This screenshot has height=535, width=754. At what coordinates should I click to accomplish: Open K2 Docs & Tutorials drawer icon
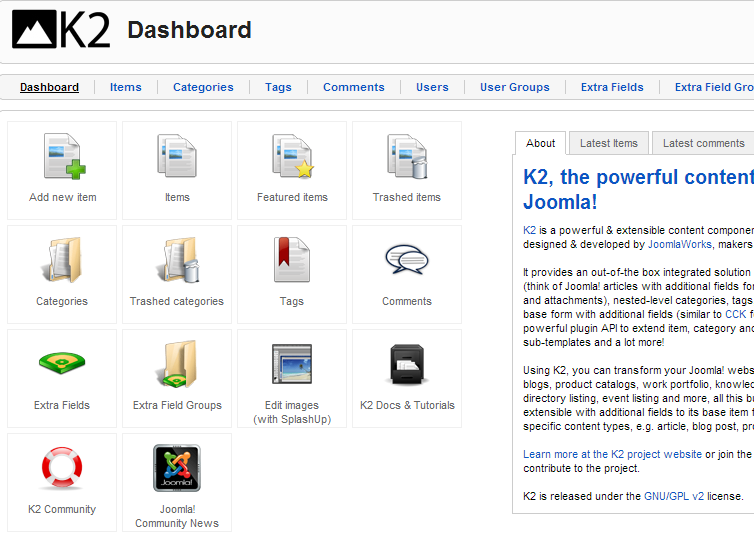[x=407, y=364]
